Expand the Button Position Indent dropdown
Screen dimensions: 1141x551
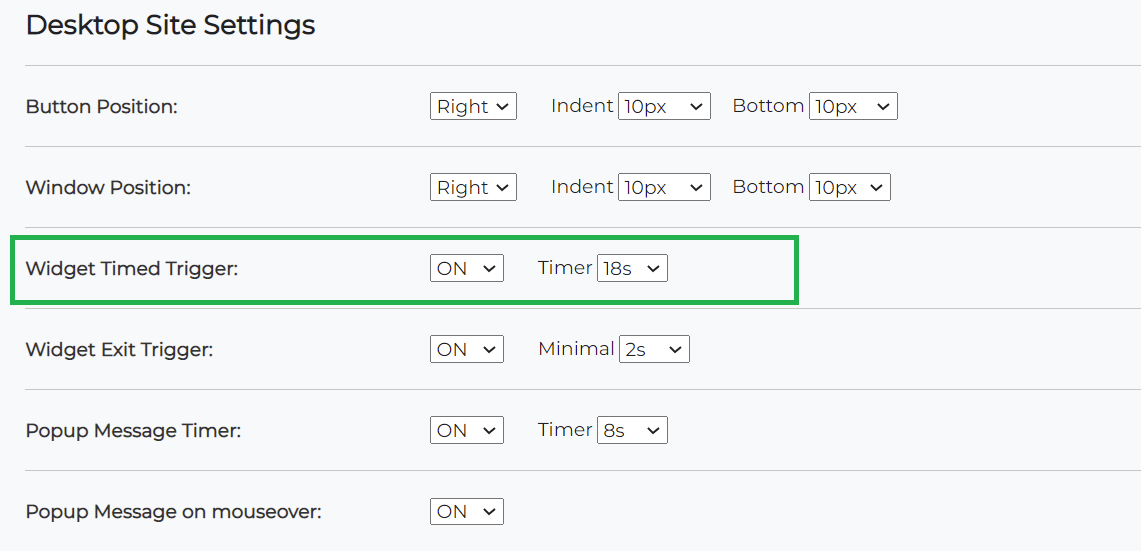click(x=664, y=107)
